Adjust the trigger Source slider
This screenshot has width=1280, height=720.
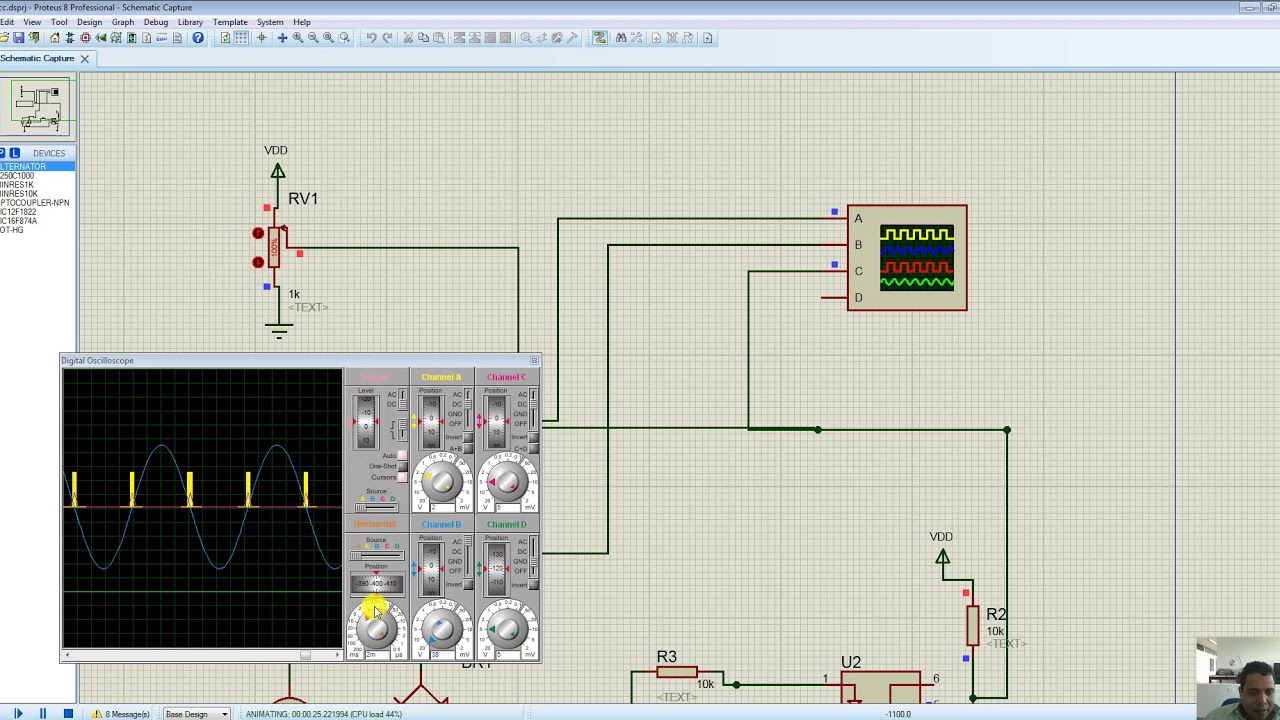376,507
